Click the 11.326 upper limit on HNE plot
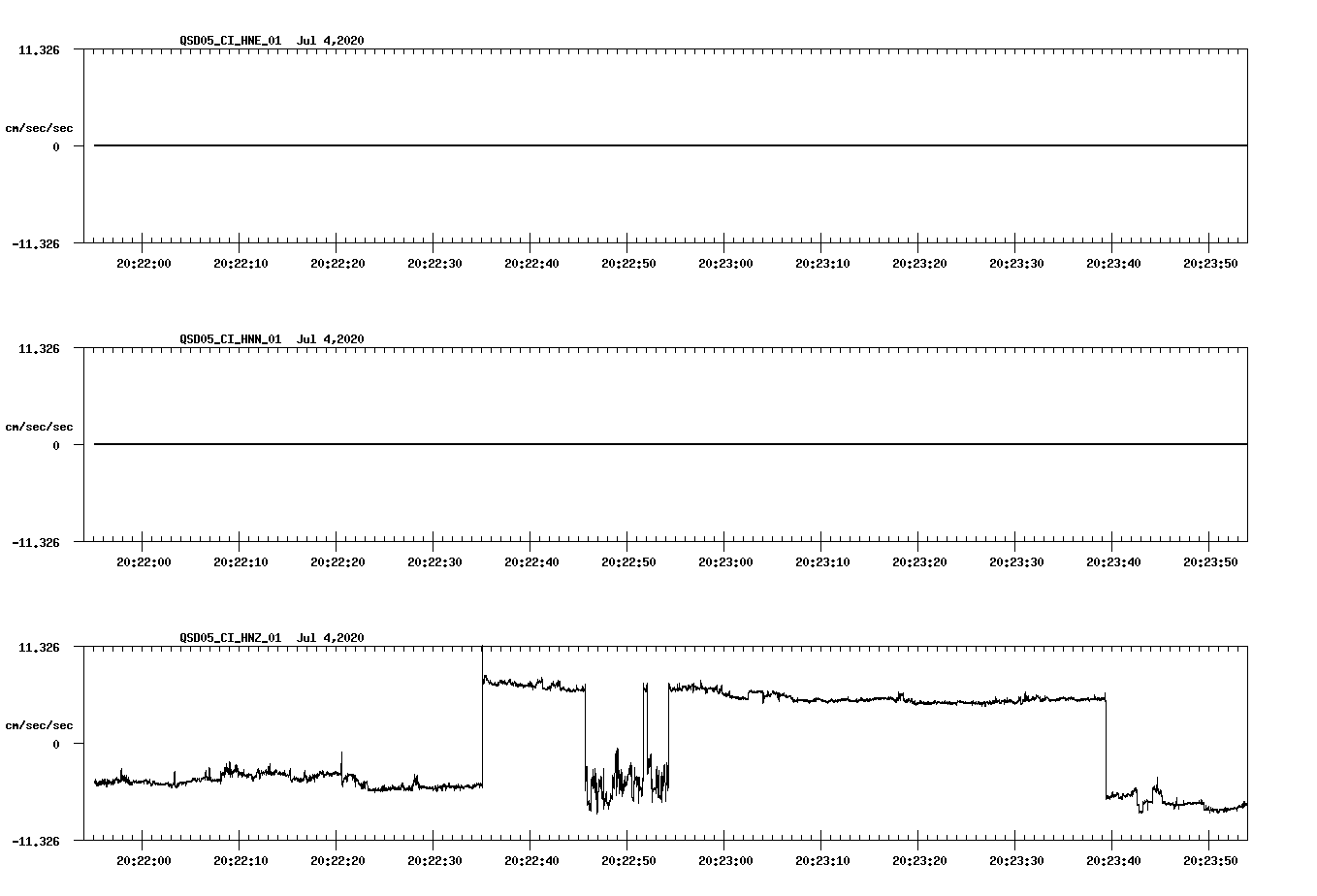Viewport: 1317px width, 896px height. tap(39, 49)
